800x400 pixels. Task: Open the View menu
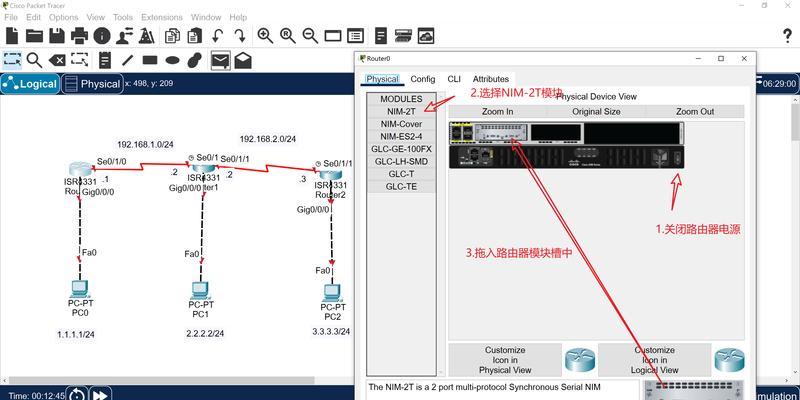pos(95,17)
